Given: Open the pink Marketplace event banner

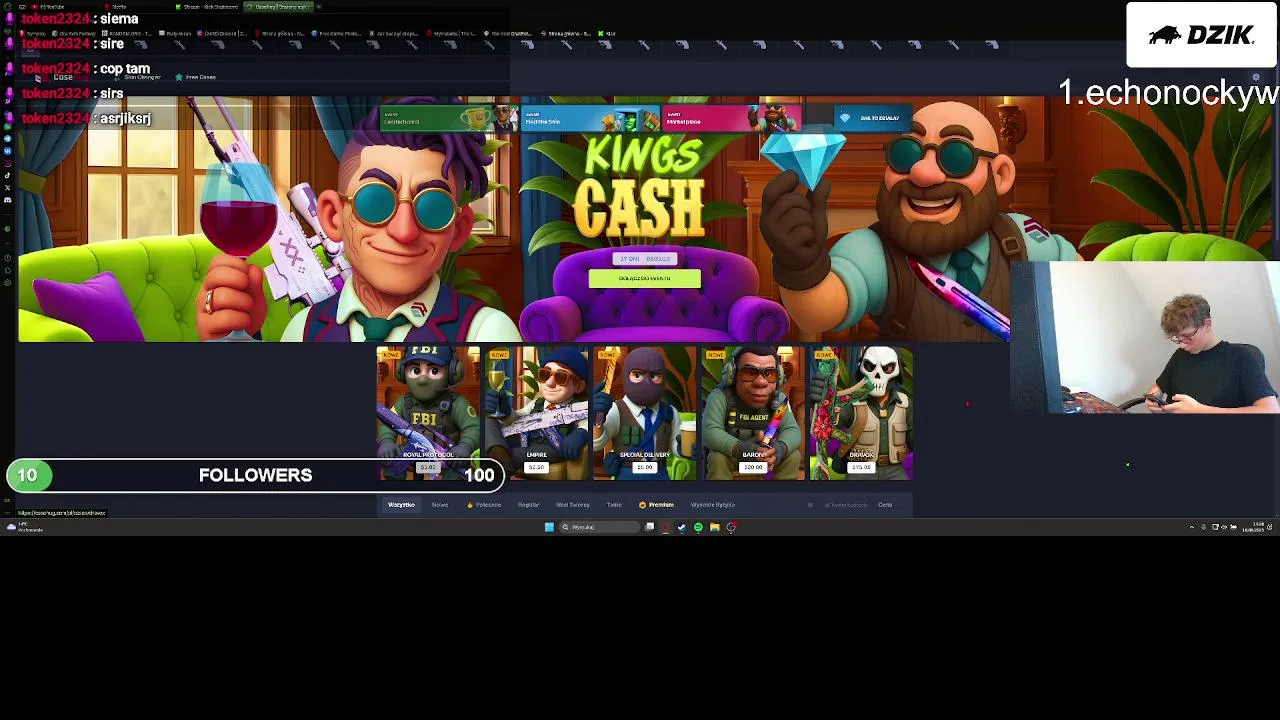Looking at the screenshot, I should 732,119.
